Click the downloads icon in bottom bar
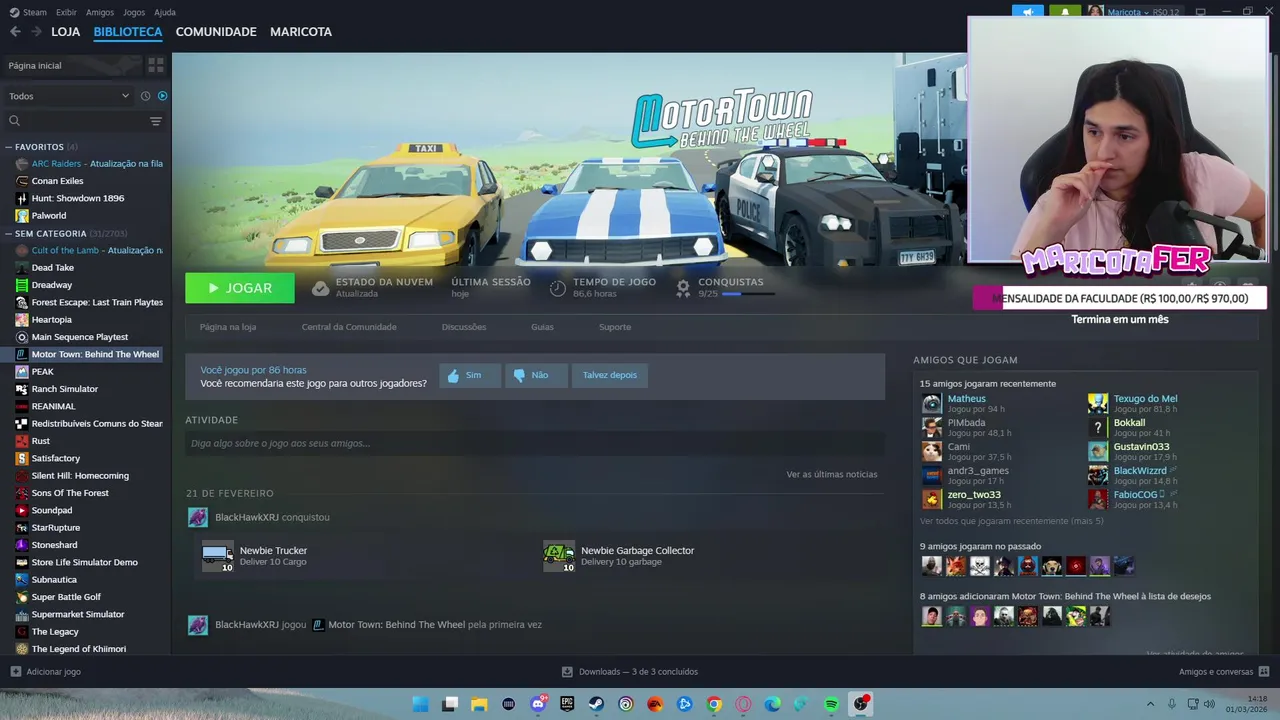The width and height of the screenshot is (1280, 720). [x=567, y=672]
